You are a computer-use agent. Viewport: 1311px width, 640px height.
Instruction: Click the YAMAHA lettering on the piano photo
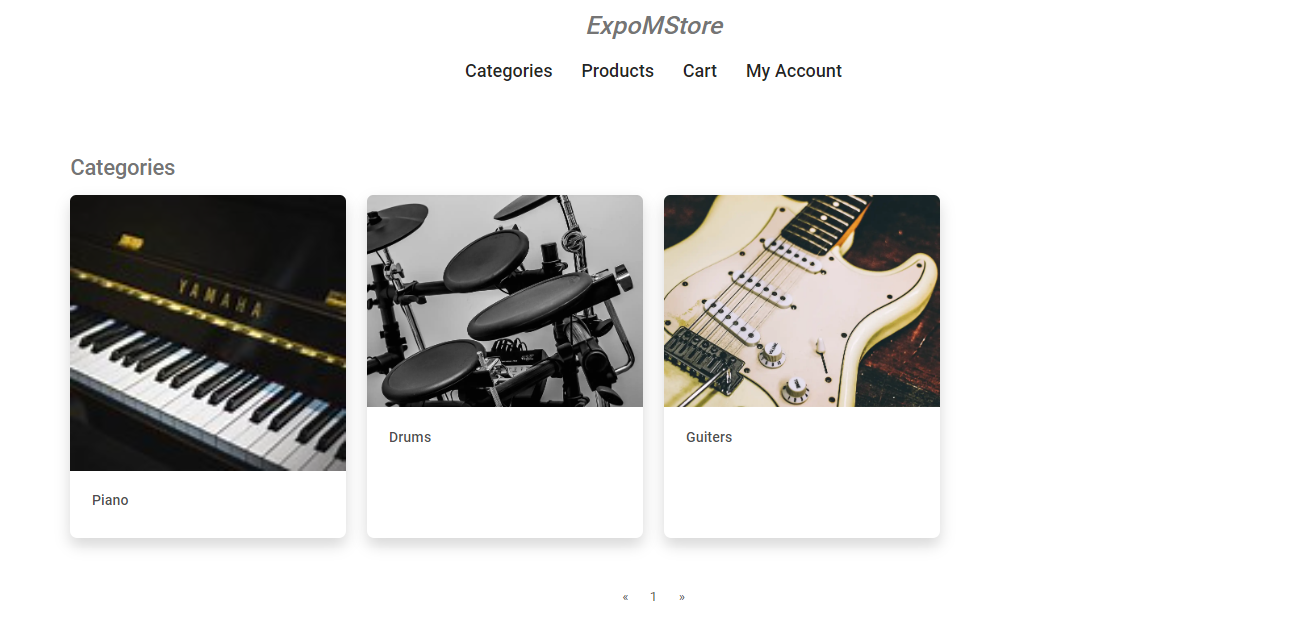[221, 297]
